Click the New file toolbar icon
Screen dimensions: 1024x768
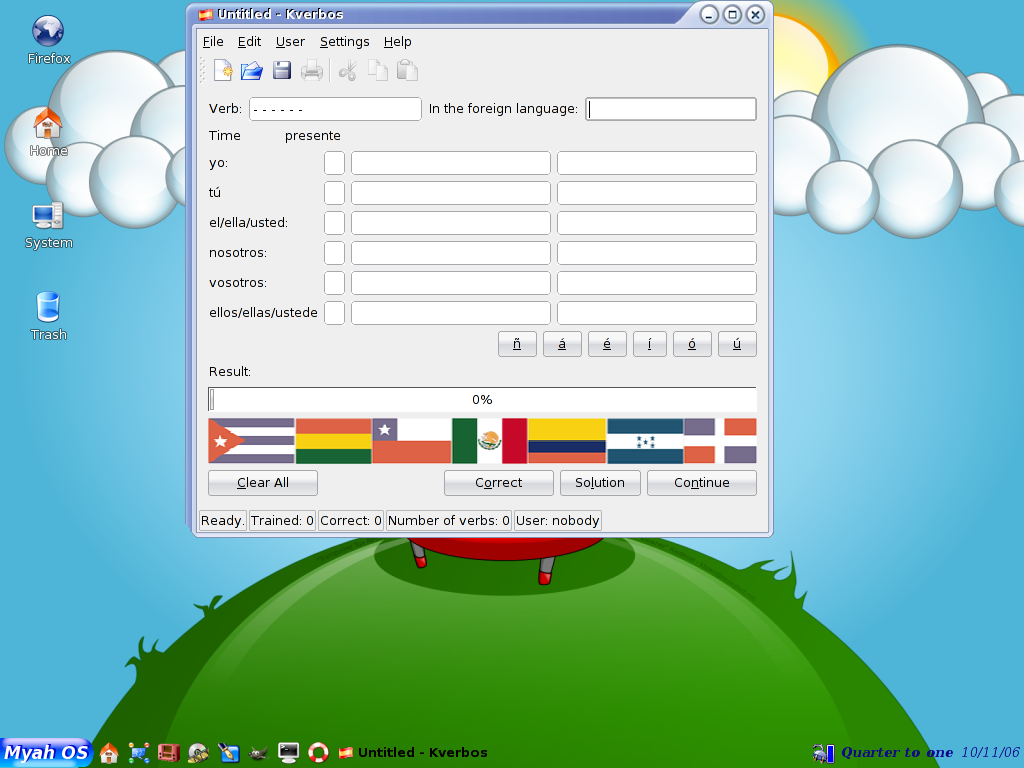[x=223, y=71]
